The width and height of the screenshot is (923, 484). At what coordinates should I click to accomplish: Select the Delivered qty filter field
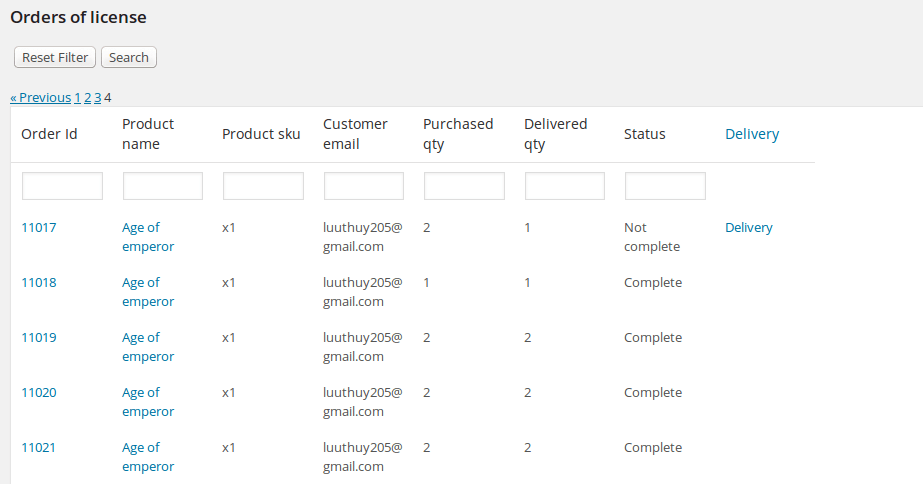(x=565, y=186)
